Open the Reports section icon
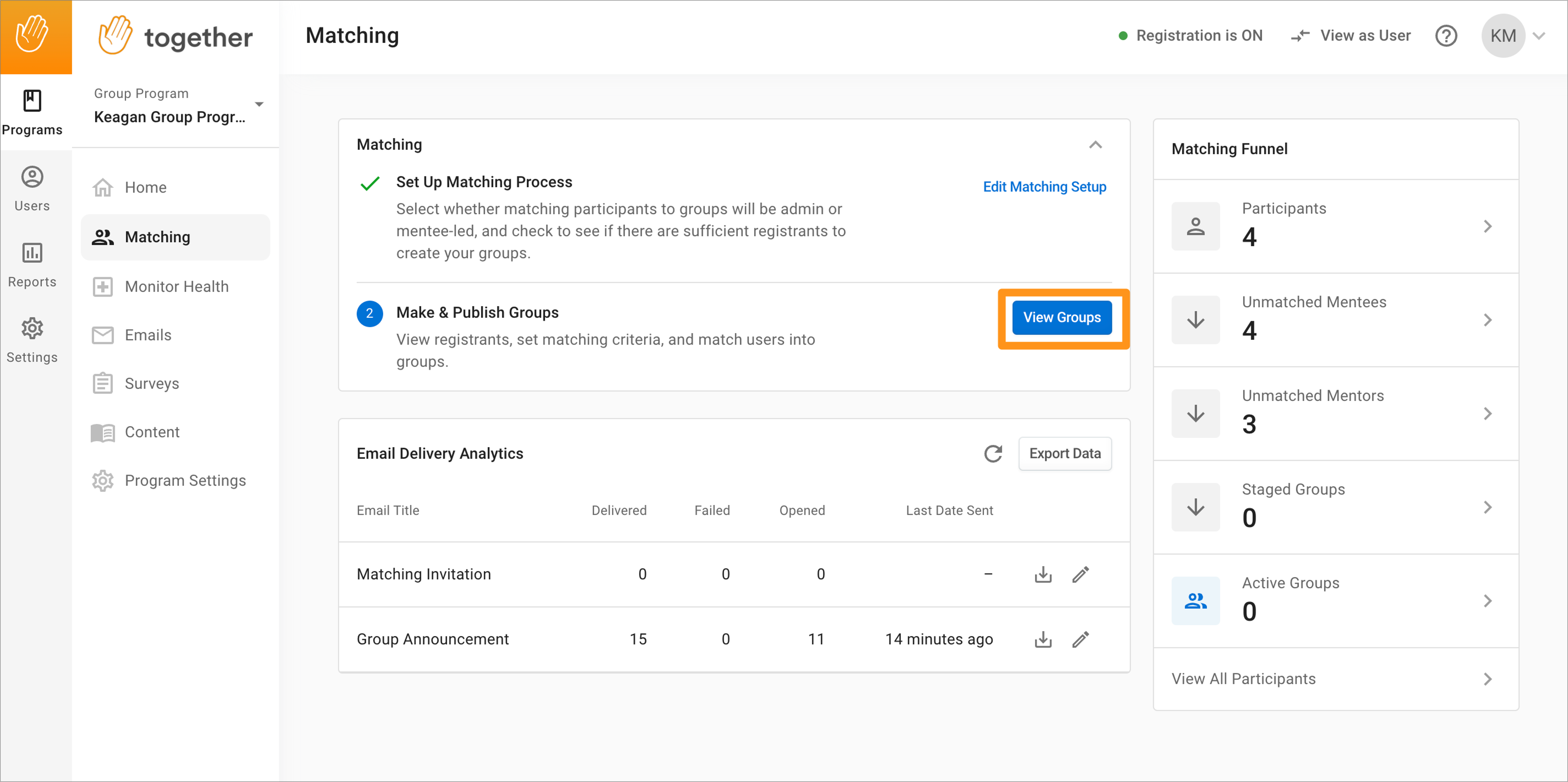The height and width of the screenshot is (782, 1568). (32, 253)
